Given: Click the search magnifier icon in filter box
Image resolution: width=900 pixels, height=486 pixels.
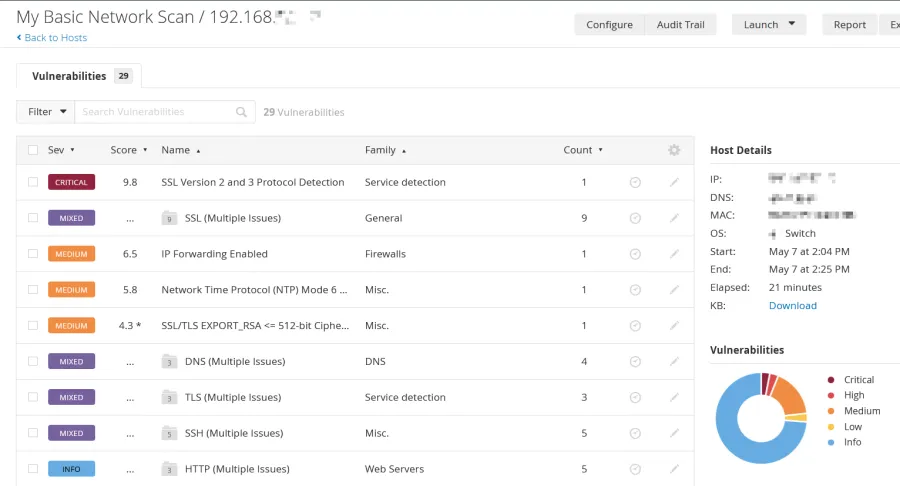Looking at the screenshot, I should (241, 112).
